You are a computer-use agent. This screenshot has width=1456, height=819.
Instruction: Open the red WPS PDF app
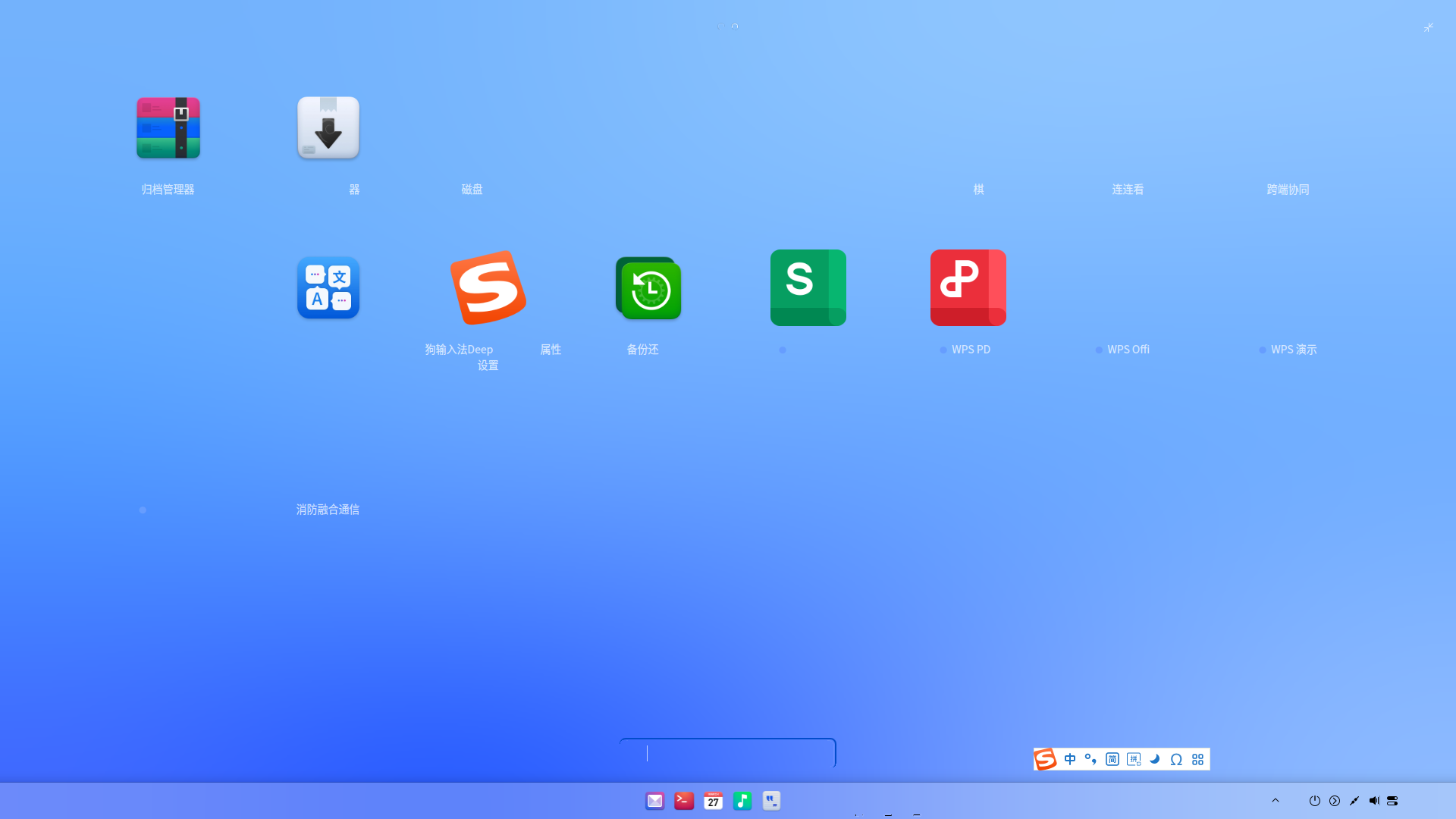(968, 287)
